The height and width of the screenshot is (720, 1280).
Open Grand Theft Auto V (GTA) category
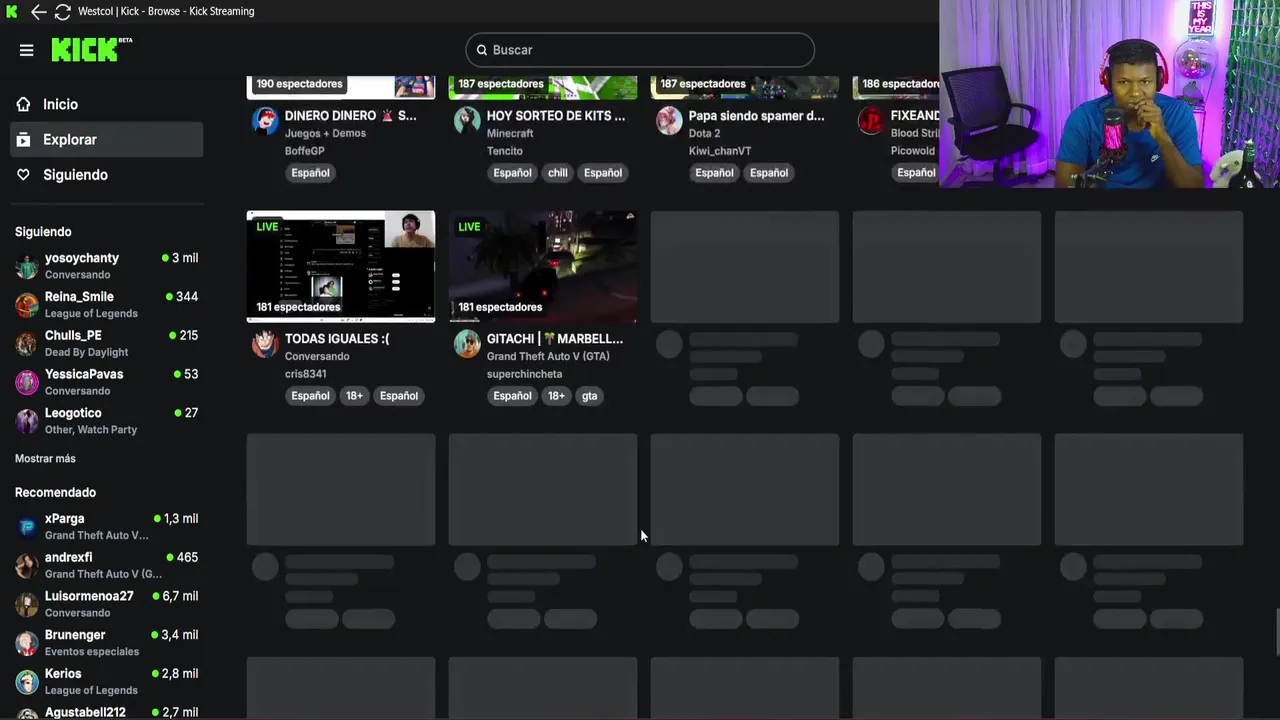[x=548, y=356]
